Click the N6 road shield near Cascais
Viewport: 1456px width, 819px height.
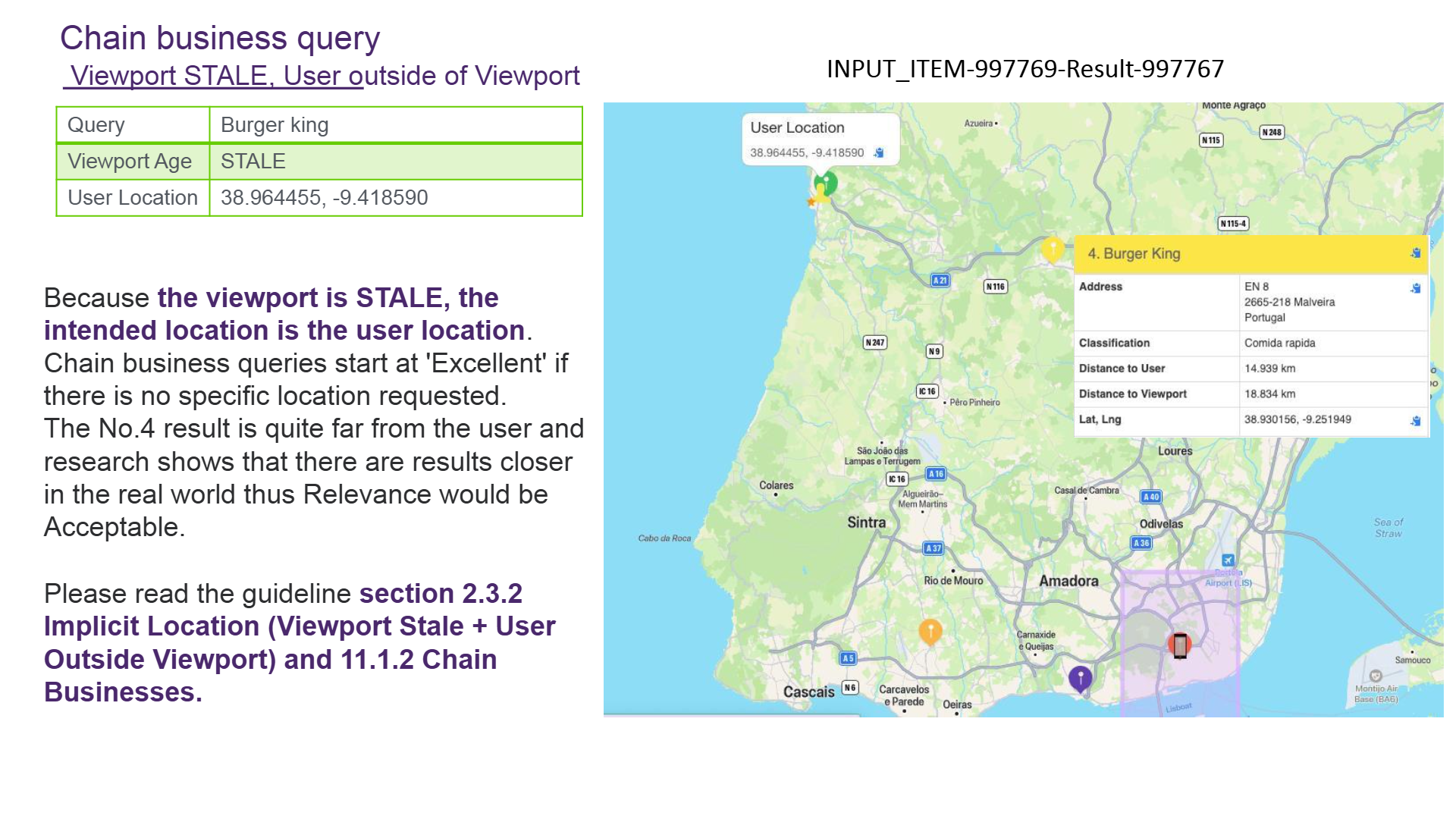850,688
